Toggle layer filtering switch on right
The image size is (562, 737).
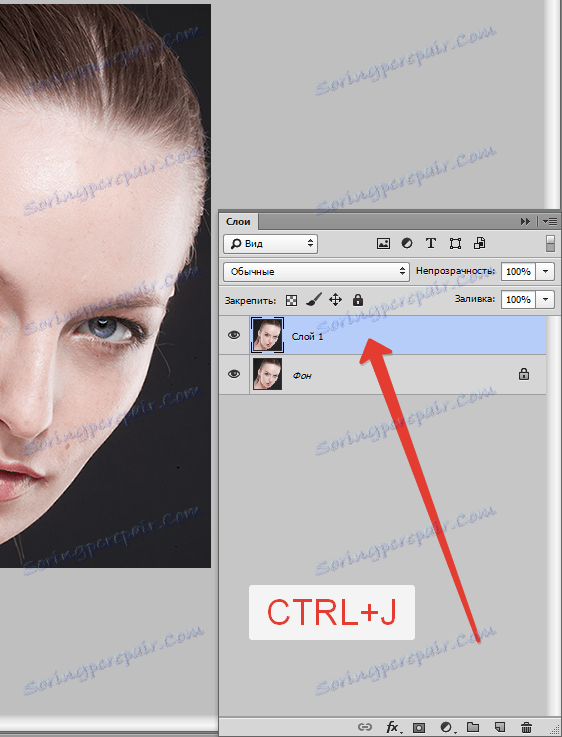tap(551, 243)
